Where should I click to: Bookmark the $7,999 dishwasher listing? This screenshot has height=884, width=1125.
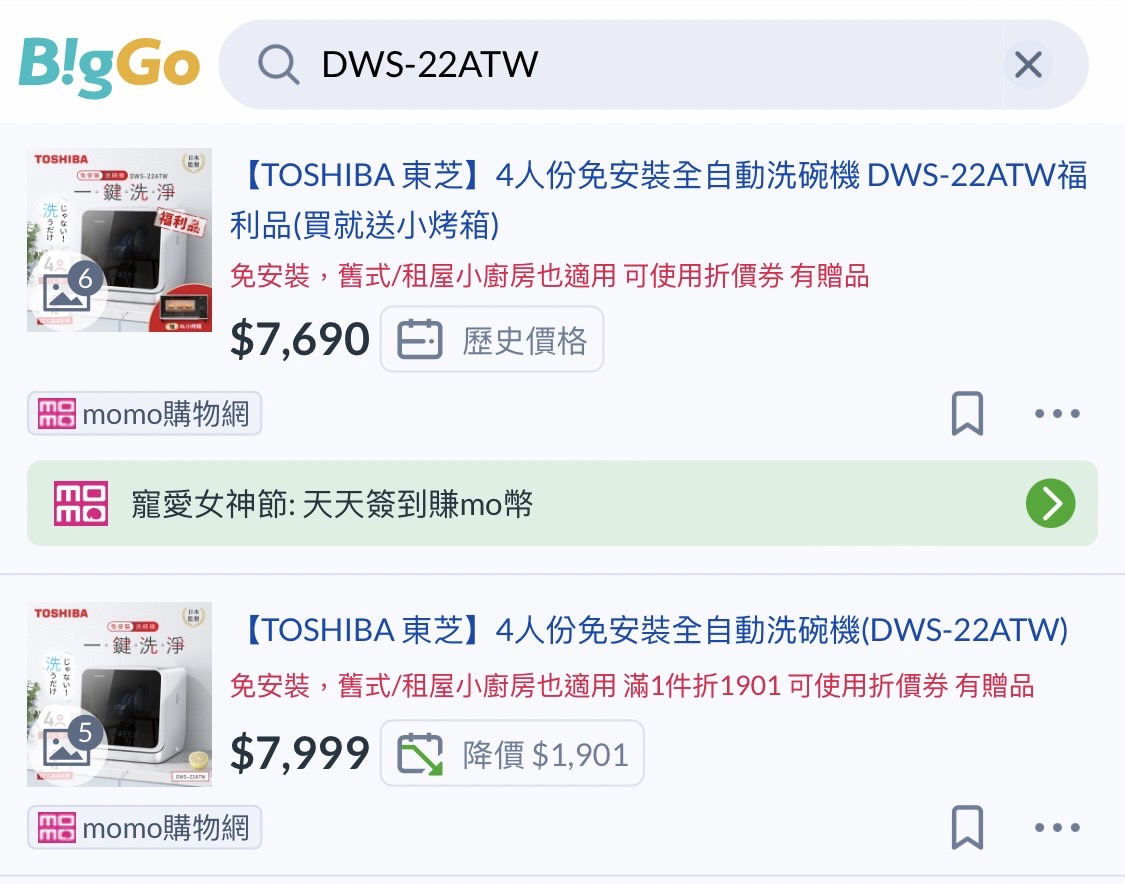tap(967, 827)
